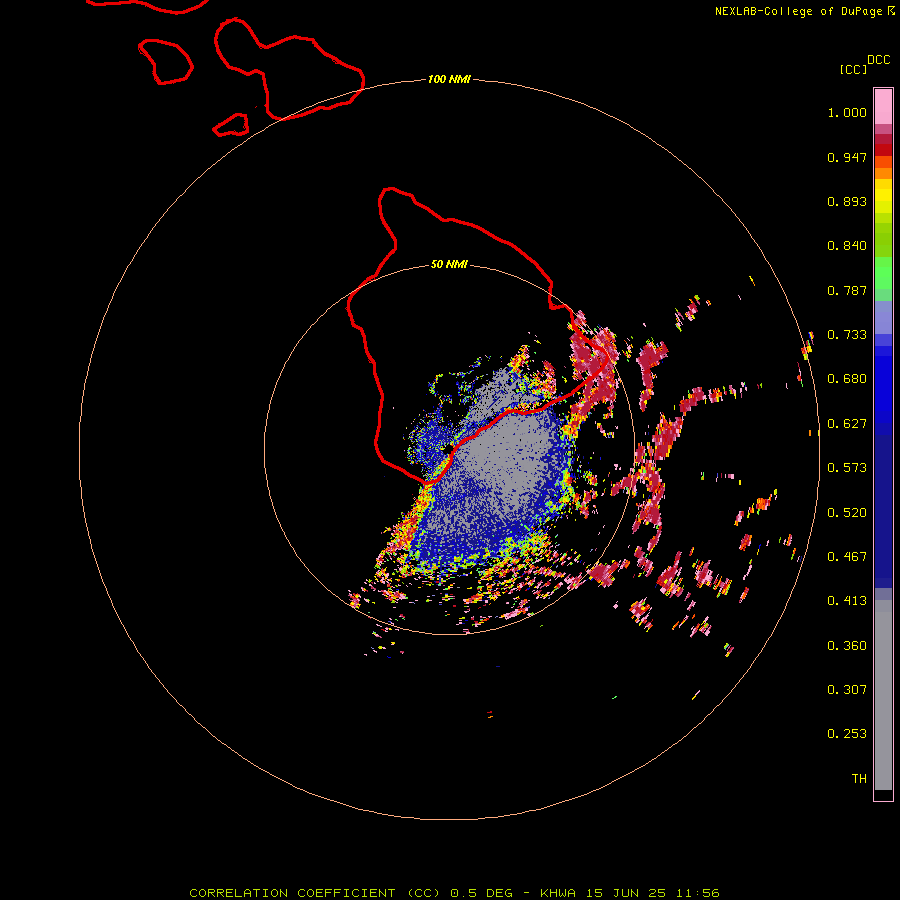This screenshot has height=900, width=900.
Task: Click the 50 NMI range ring label
Action: tap(449, 265)
